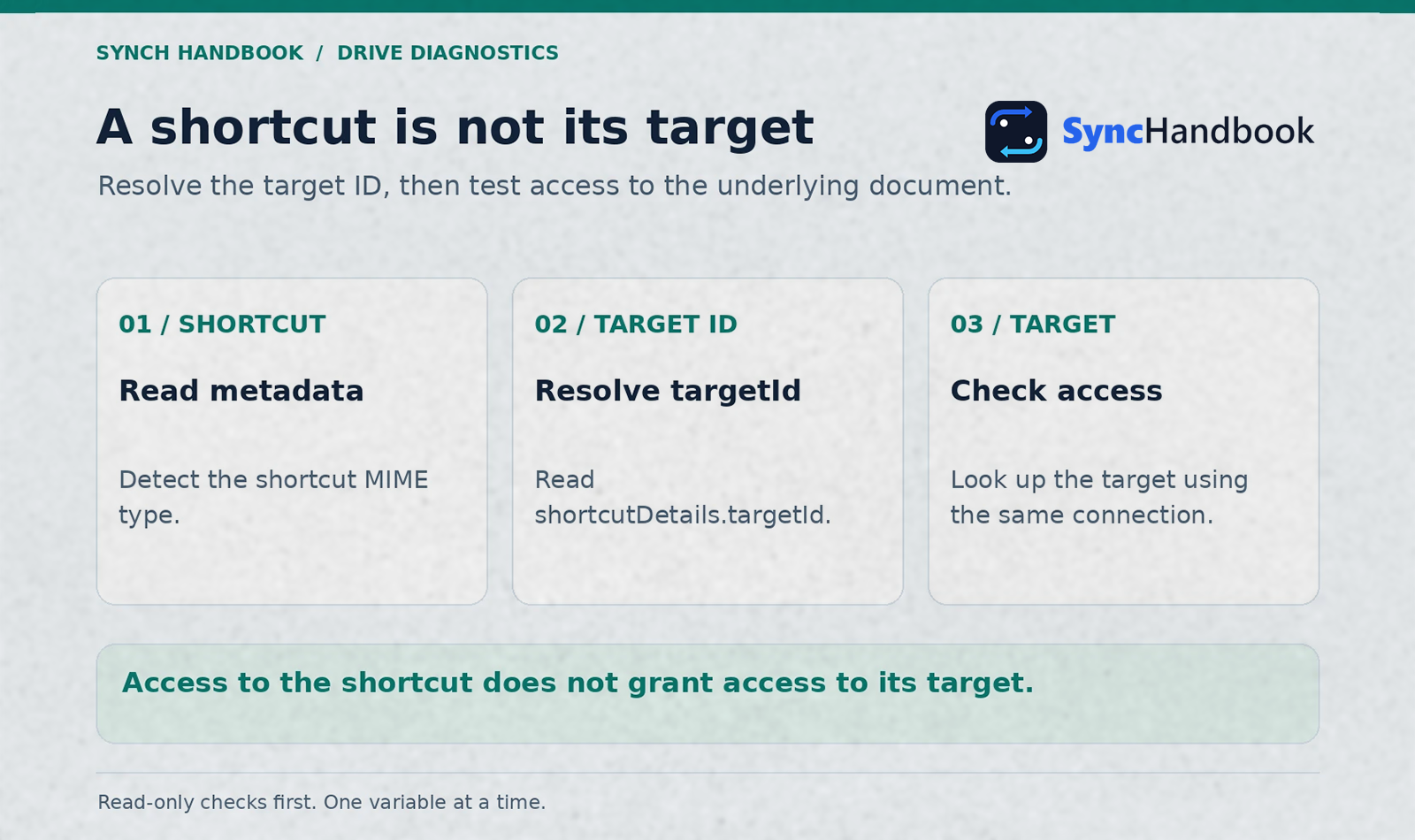Click the '03 / TARGET' label
Viewport: 1415px width, 840px height.
pos(1033,325)
